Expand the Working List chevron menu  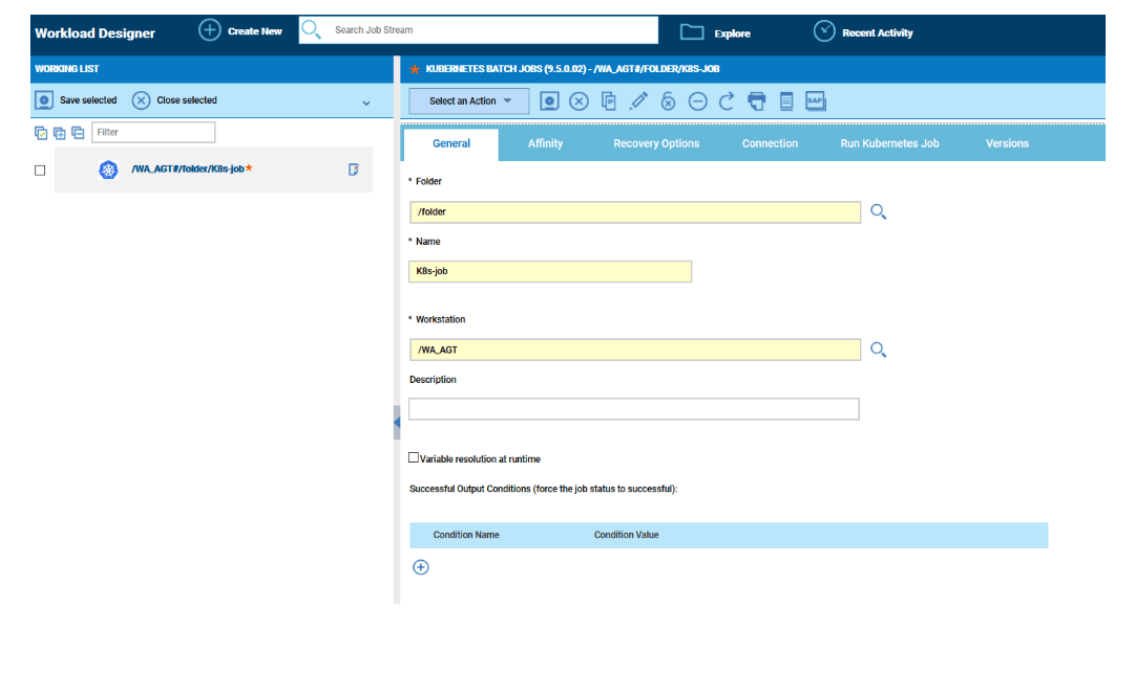point(366,102)
